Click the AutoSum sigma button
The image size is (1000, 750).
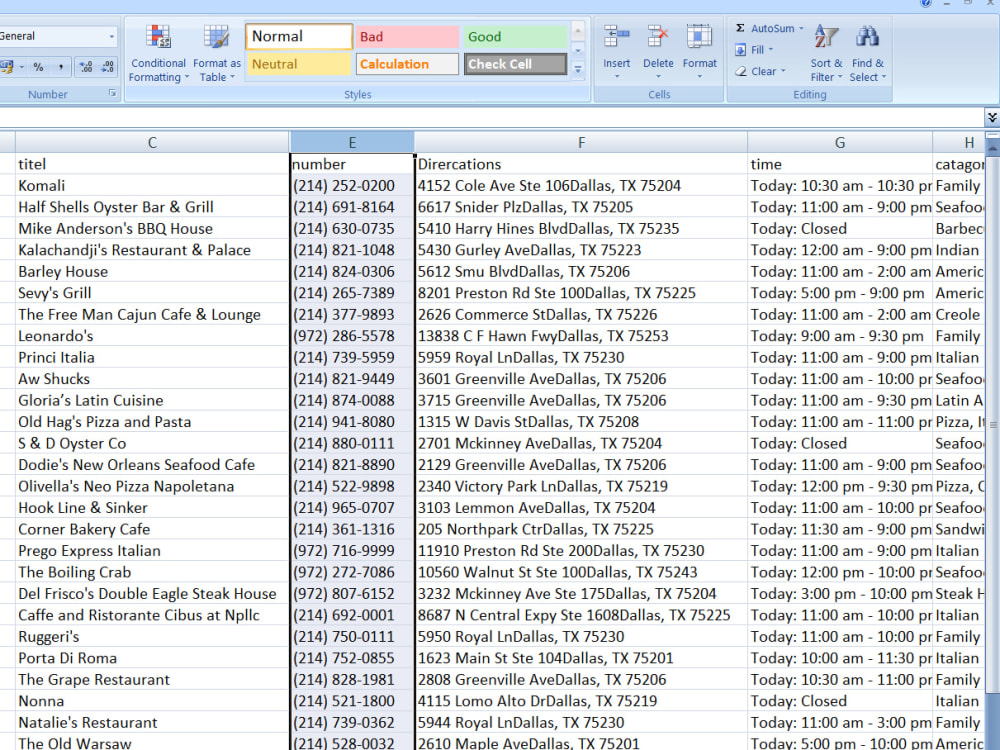point(763,28)
